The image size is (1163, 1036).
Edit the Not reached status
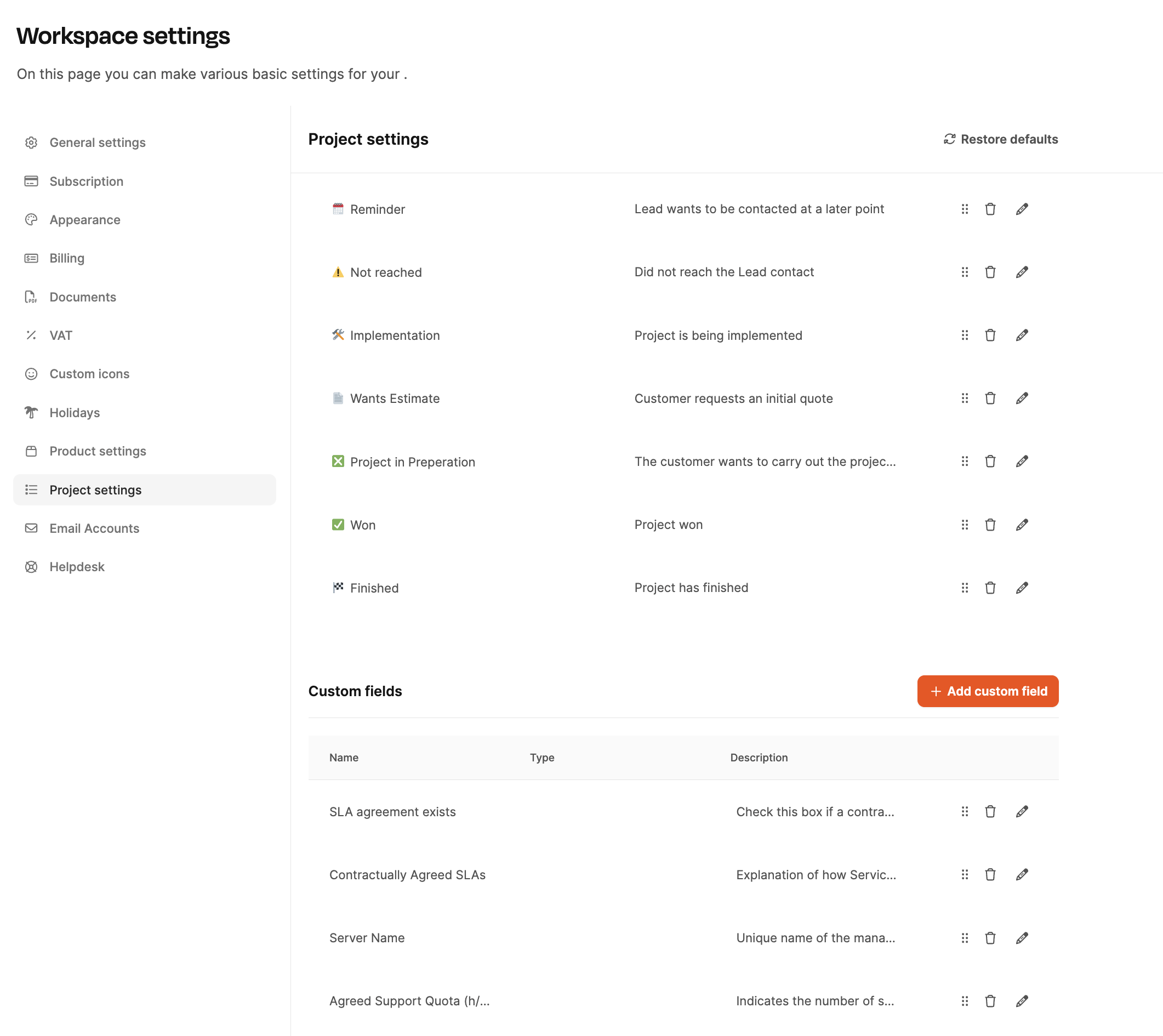pos(1022,272)
